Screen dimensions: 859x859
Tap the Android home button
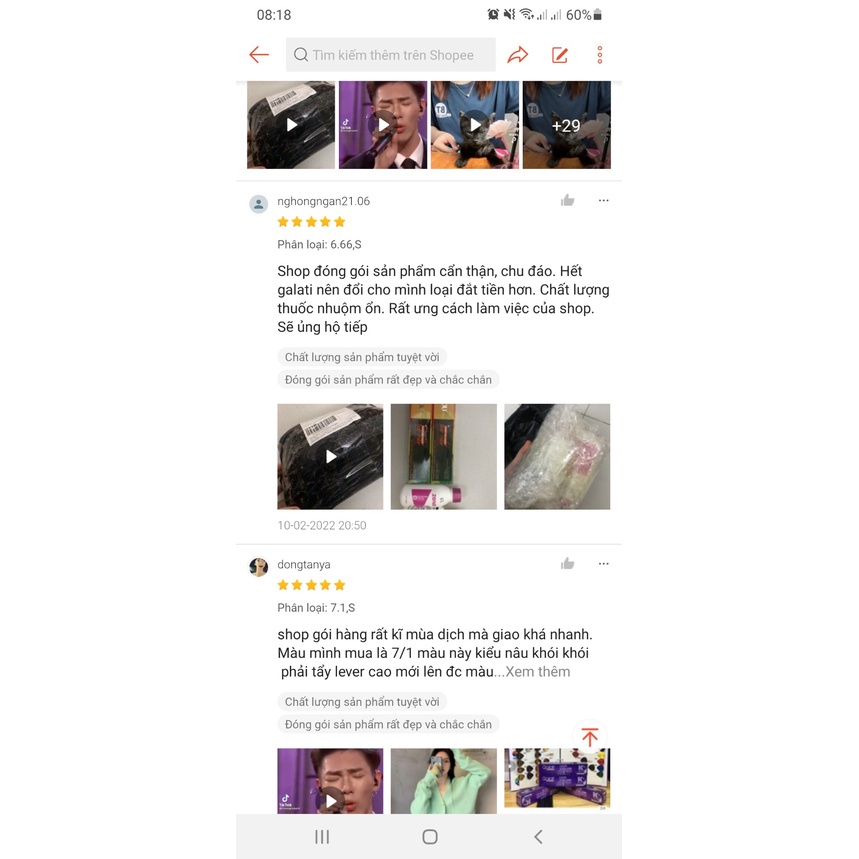point(430,837)
